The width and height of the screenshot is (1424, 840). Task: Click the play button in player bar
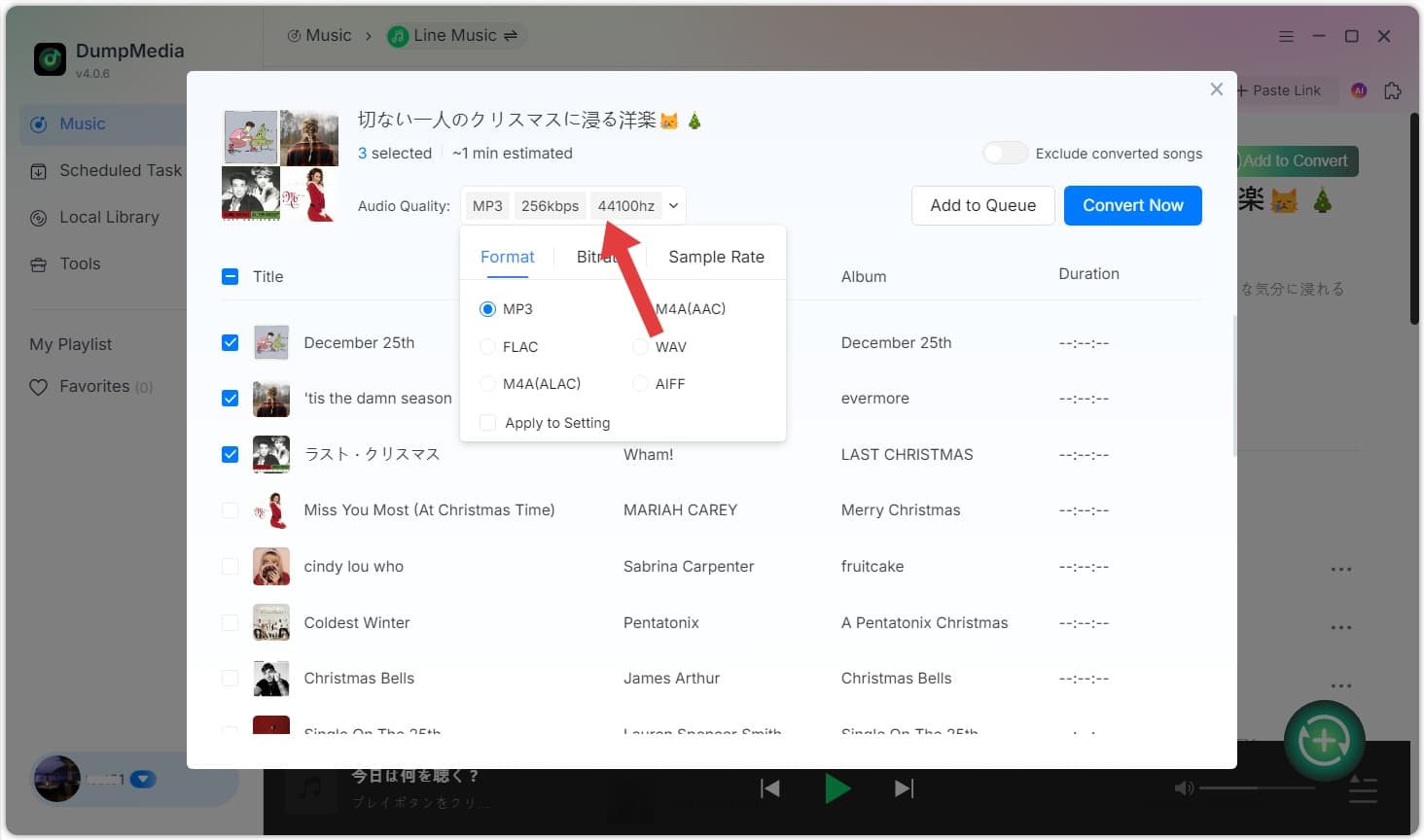pos(837,788)
